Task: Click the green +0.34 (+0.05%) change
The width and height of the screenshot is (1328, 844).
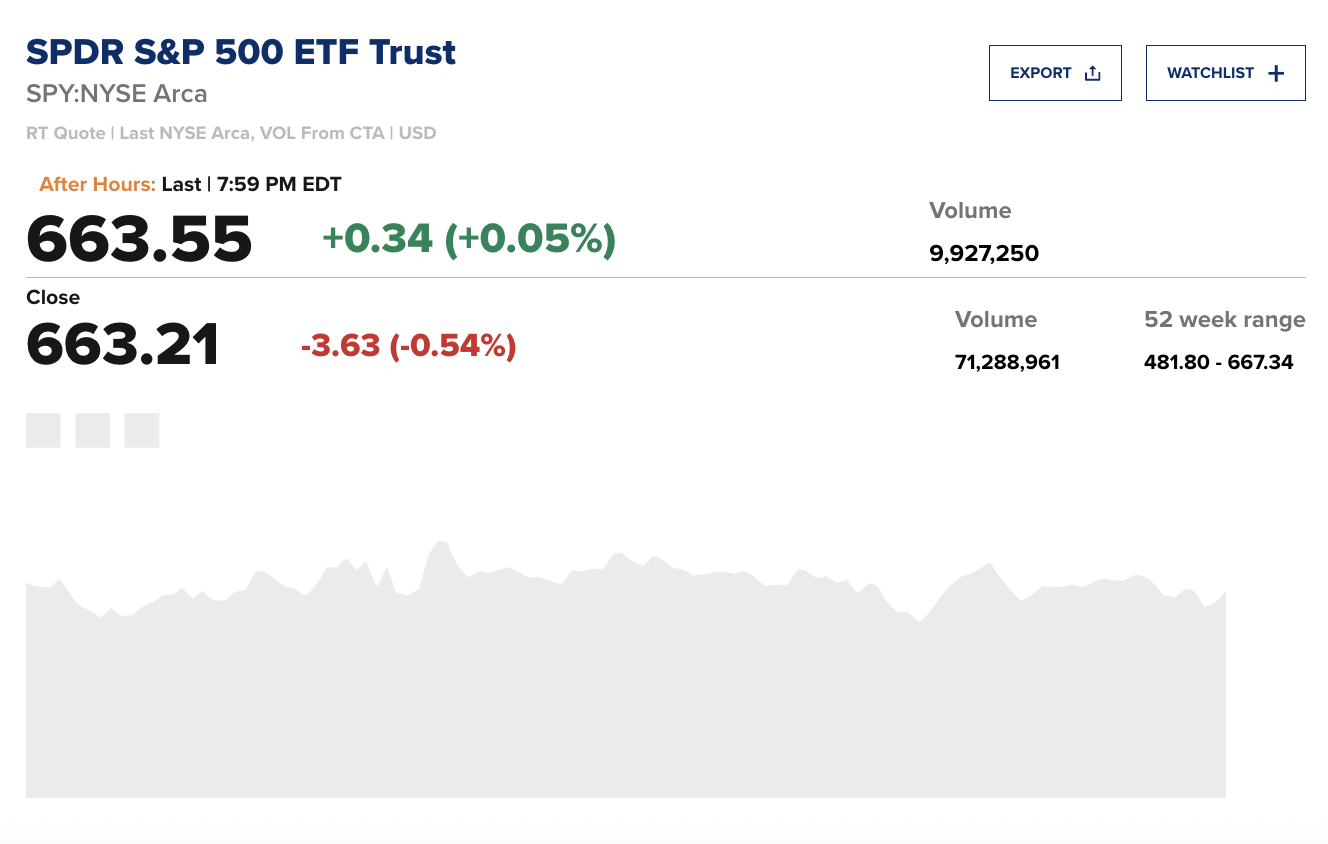Action: pos(468,238)
